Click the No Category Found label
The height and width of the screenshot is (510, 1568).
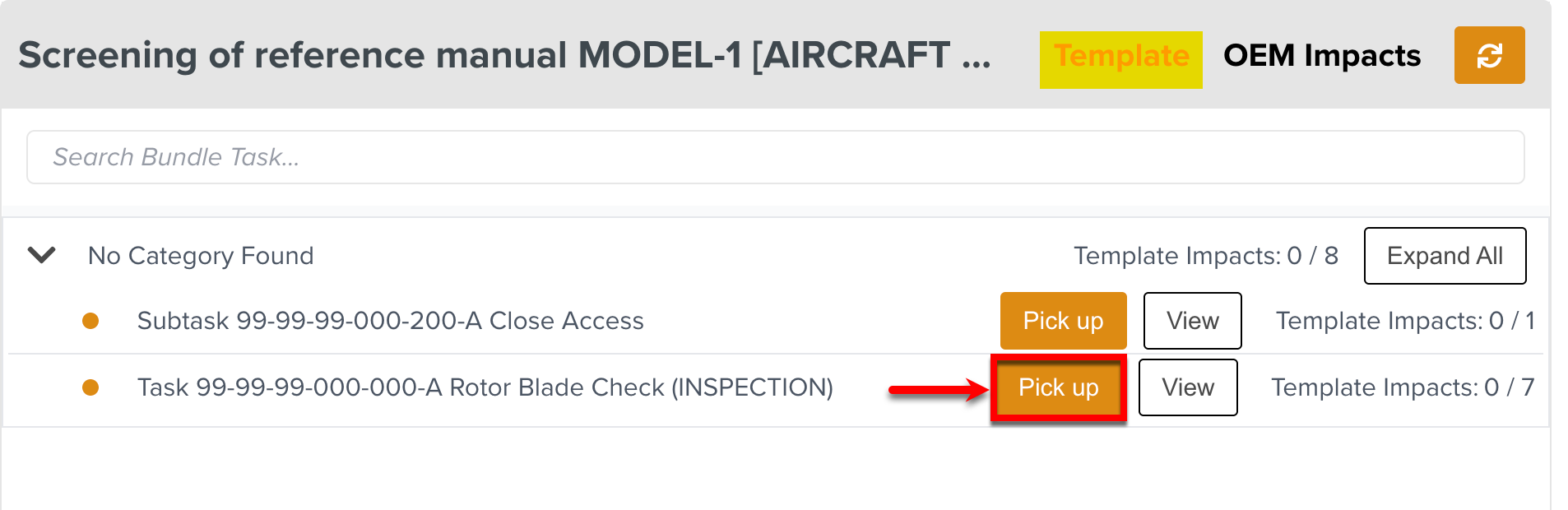click(x=201, y=256)
